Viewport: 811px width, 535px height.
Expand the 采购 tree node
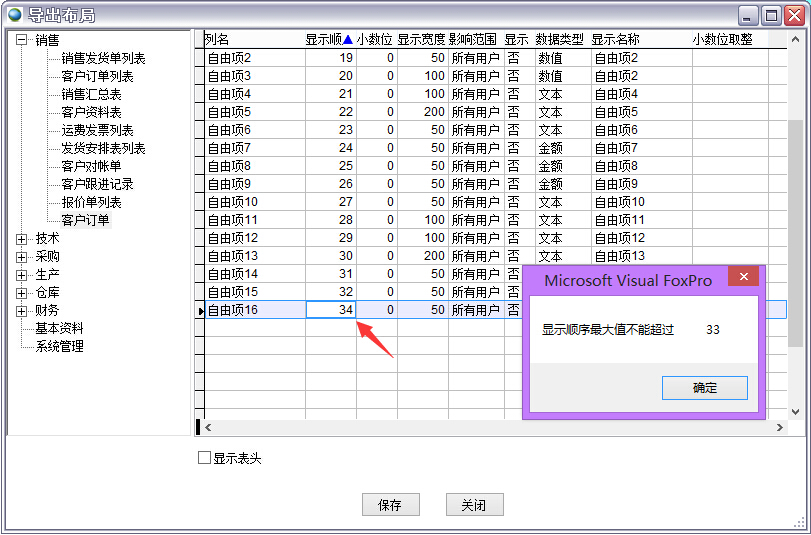tap(22, 257)
